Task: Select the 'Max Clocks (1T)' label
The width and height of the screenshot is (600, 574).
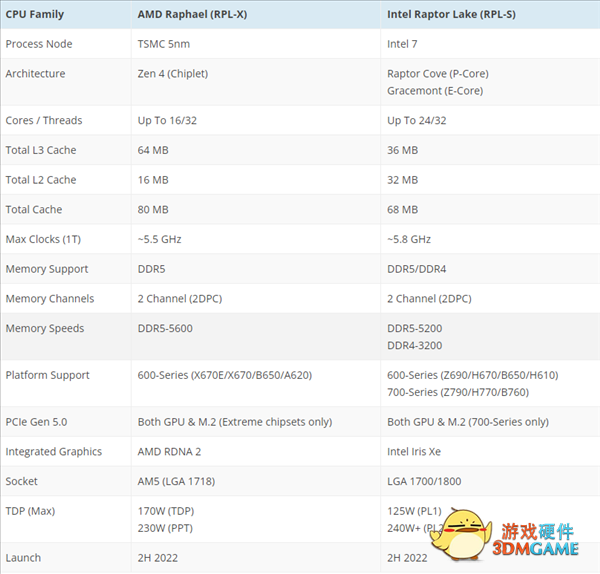Action: point(43,239)
